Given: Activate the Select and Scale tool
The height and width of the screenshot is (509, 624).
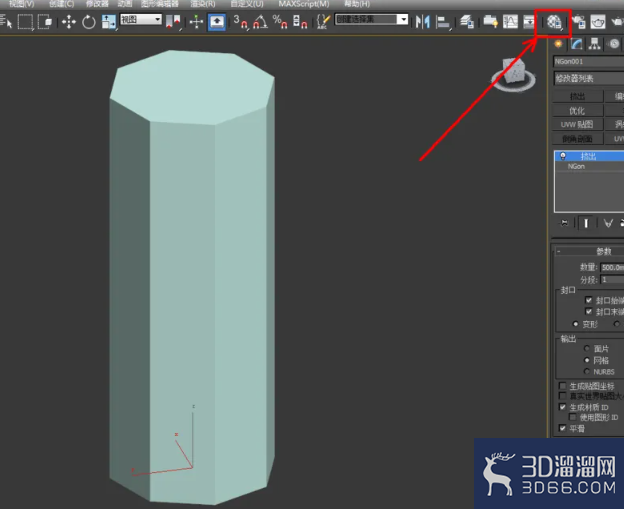Looking at the screenshot, I should click(108, 21).
